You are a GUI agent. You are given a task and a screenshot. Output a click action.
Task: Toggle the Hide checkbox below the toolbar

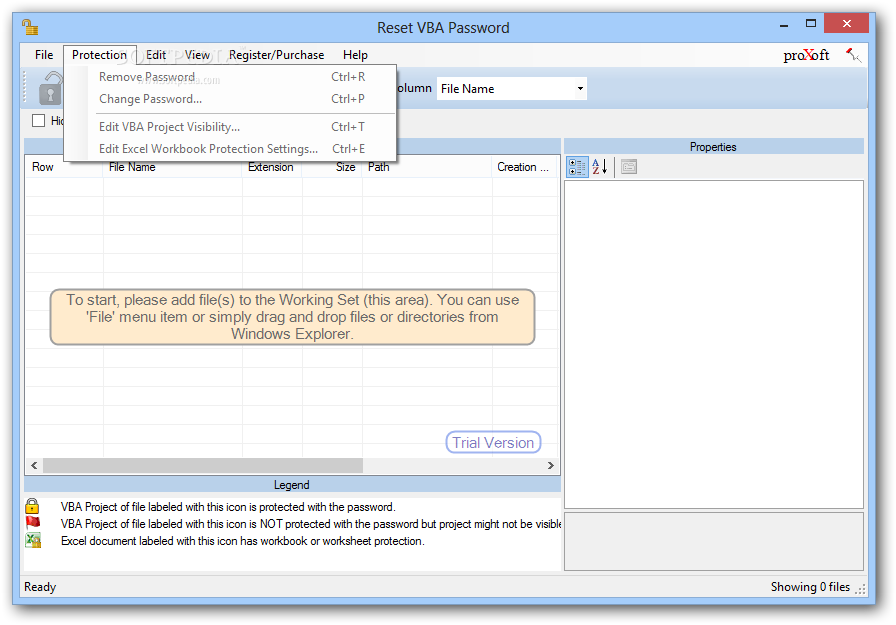[x=38, y=121]
